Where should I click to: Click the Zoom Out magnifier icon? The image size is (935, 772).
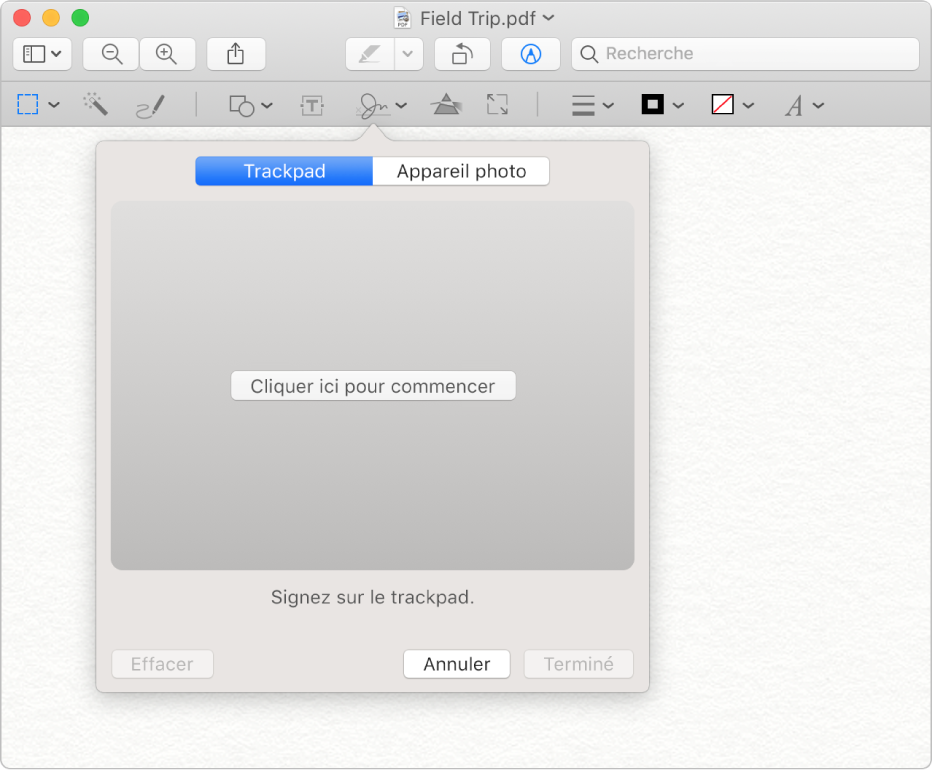(111, 54)
